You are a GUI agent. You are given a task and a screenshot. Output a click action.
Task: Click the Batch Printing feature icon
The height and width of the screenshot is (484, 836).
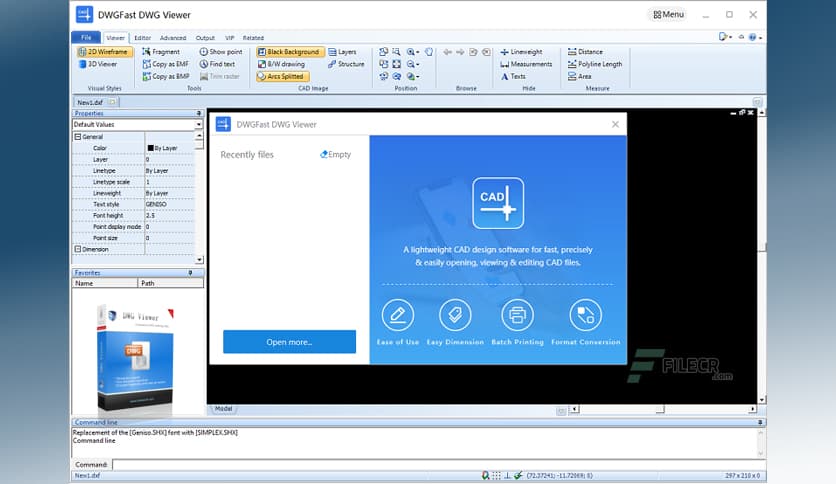517,314
